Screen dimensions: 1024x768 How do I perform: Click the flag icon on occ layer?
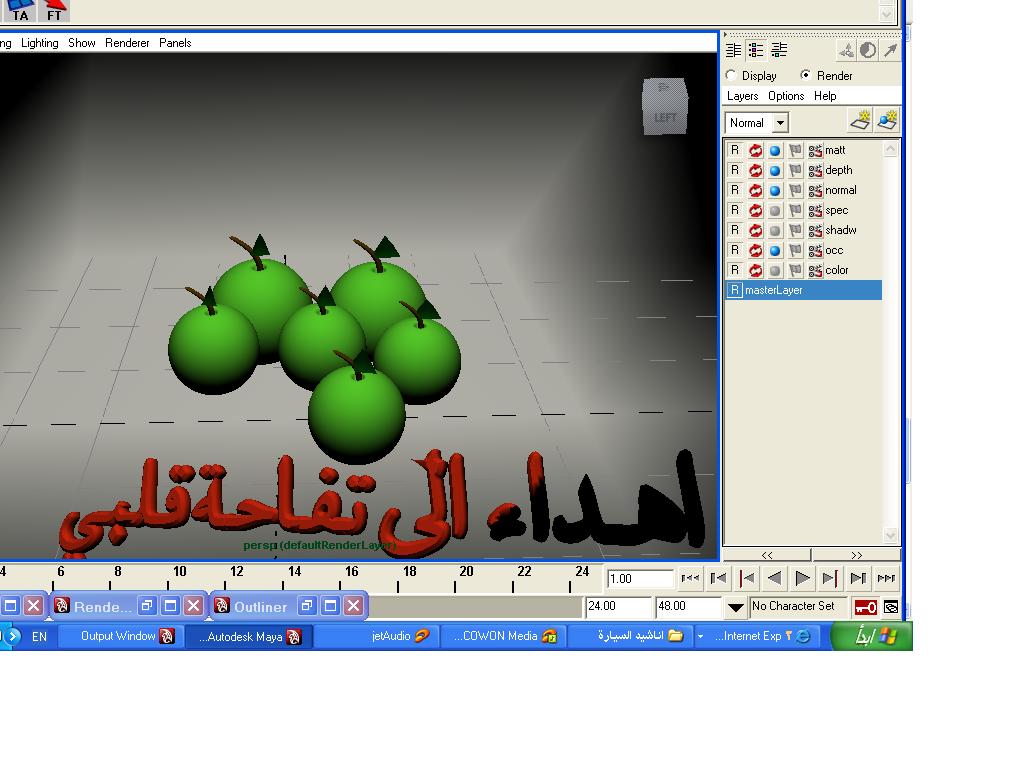point(795,251)
